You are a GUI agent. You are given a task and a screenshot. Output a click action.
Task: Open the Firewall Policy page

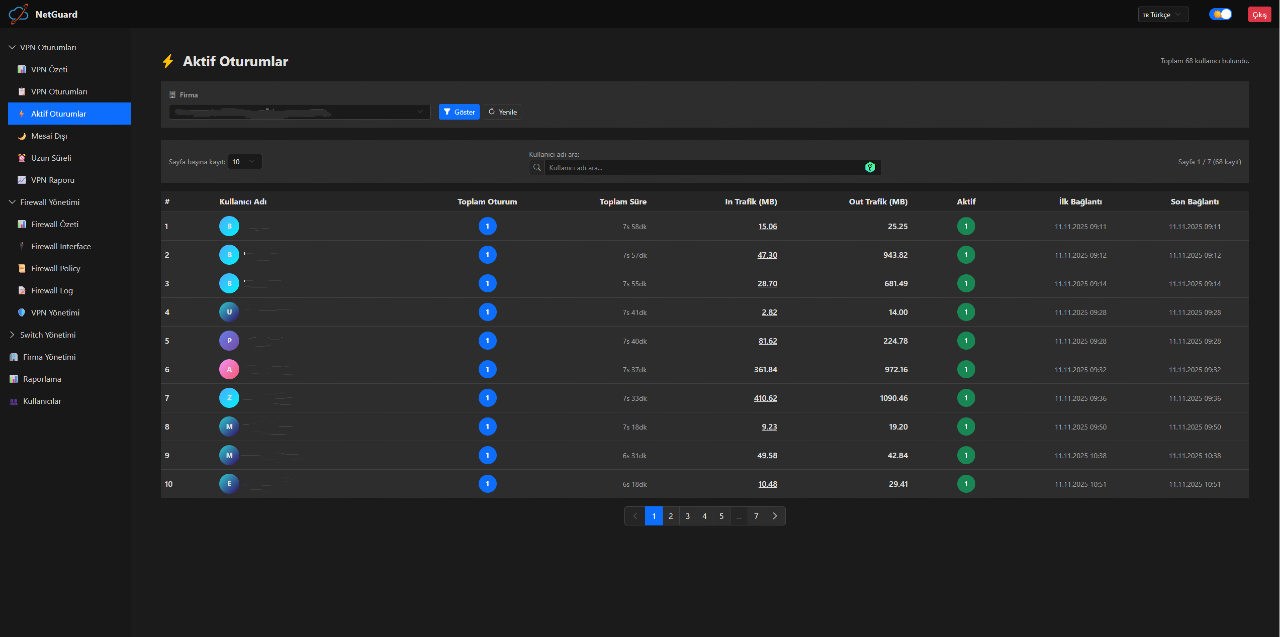tap(55, 269)
